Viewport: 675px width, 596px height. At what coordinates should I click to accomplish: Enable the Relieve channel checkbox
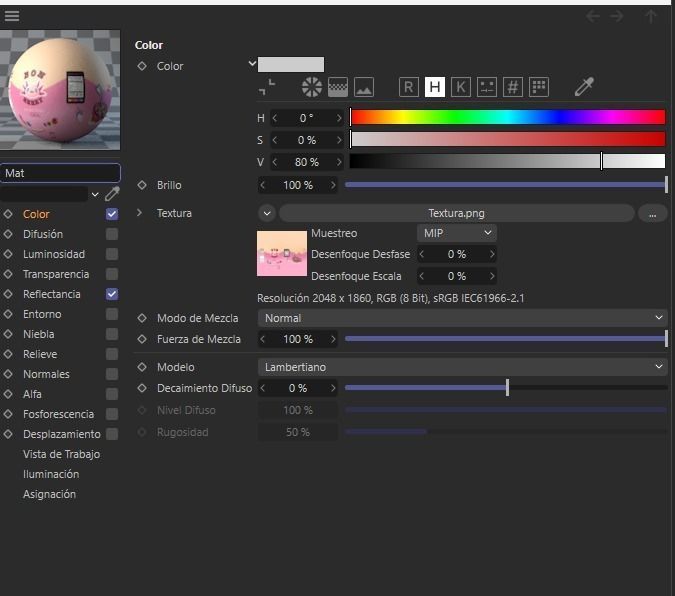coord(112,354)
